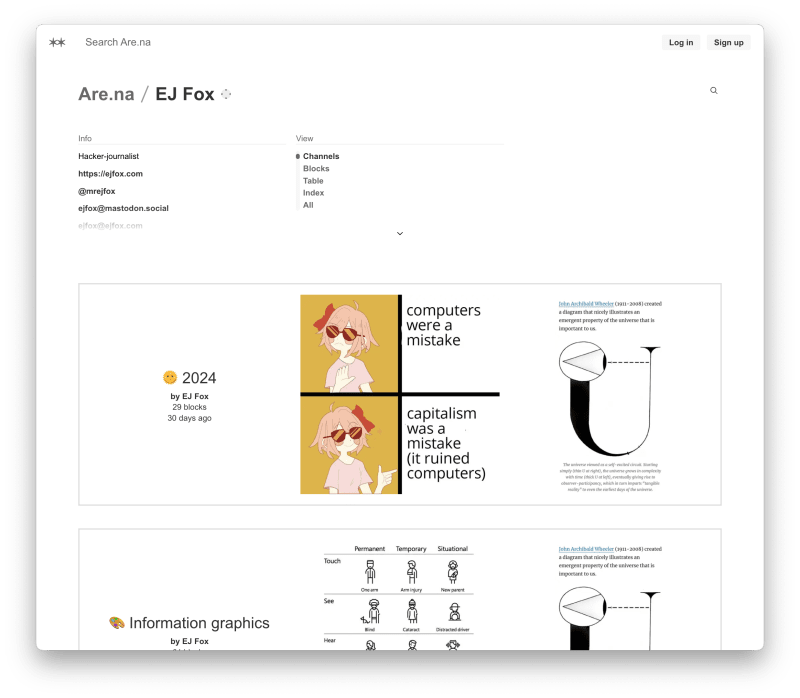The width and height of the screenshot is (800, 698).
Task: Open the ejfox@mastodon.social link
Action: (123, 208)
